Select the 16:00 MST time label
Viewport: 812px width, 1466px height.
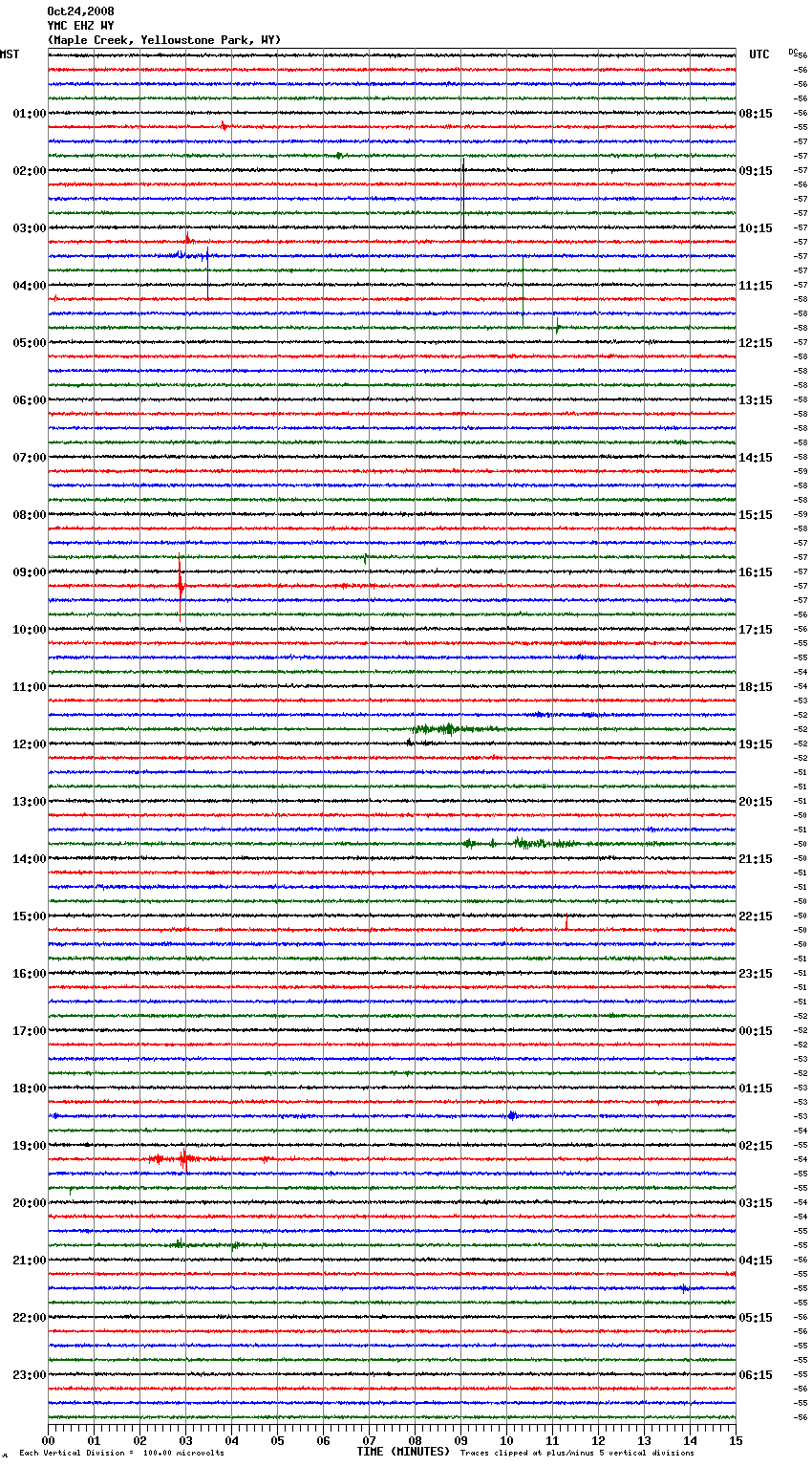[30, 974]
